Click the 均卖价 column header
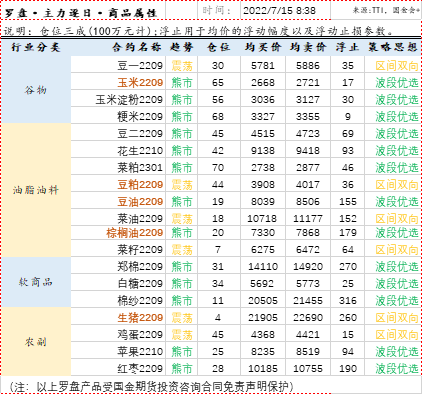Image resolution: width=422 pixels, height=394 pixels. [x=308, y=47]
